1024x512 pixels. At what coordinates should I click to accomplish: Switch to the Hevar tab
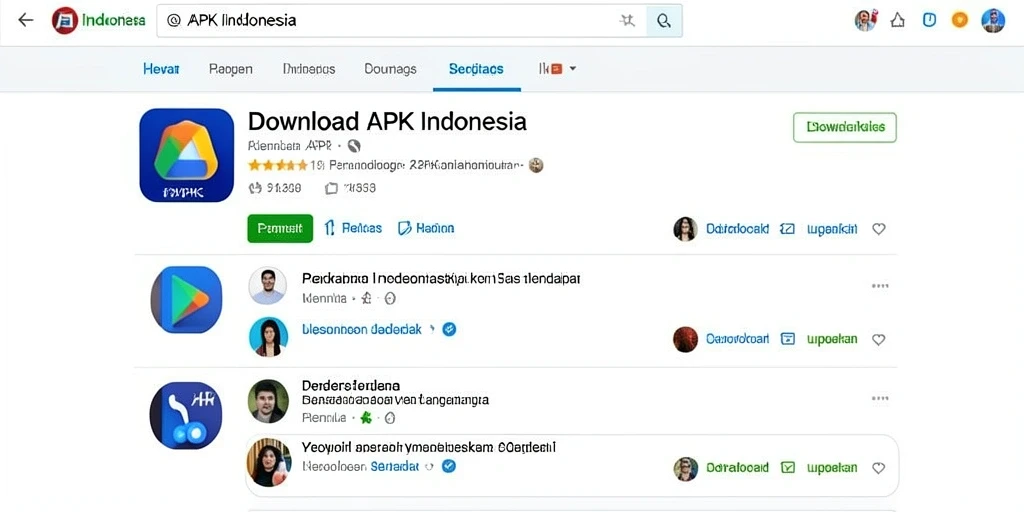point(161,69)
